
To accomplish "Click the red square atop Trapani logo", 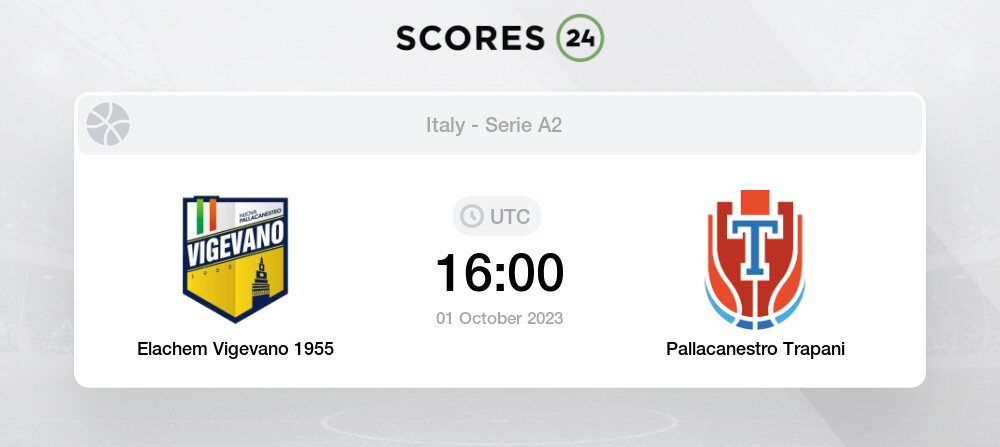I will pos(755,202).
